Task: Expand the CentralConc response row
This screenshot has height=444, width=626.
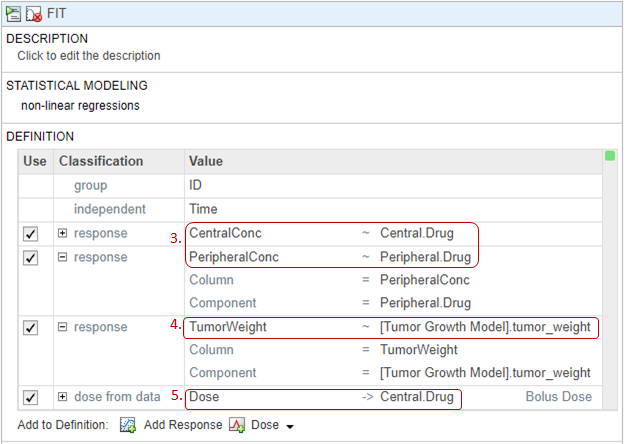Action: tap(62, 234)
